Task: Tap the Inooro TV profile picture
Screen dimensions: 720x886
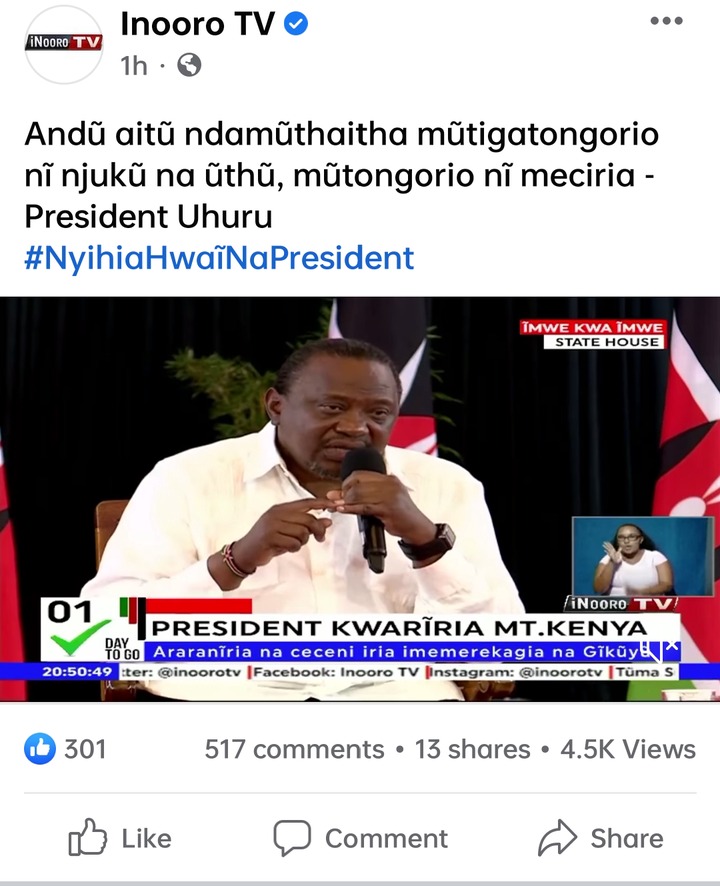Action: tap(64, 45)
